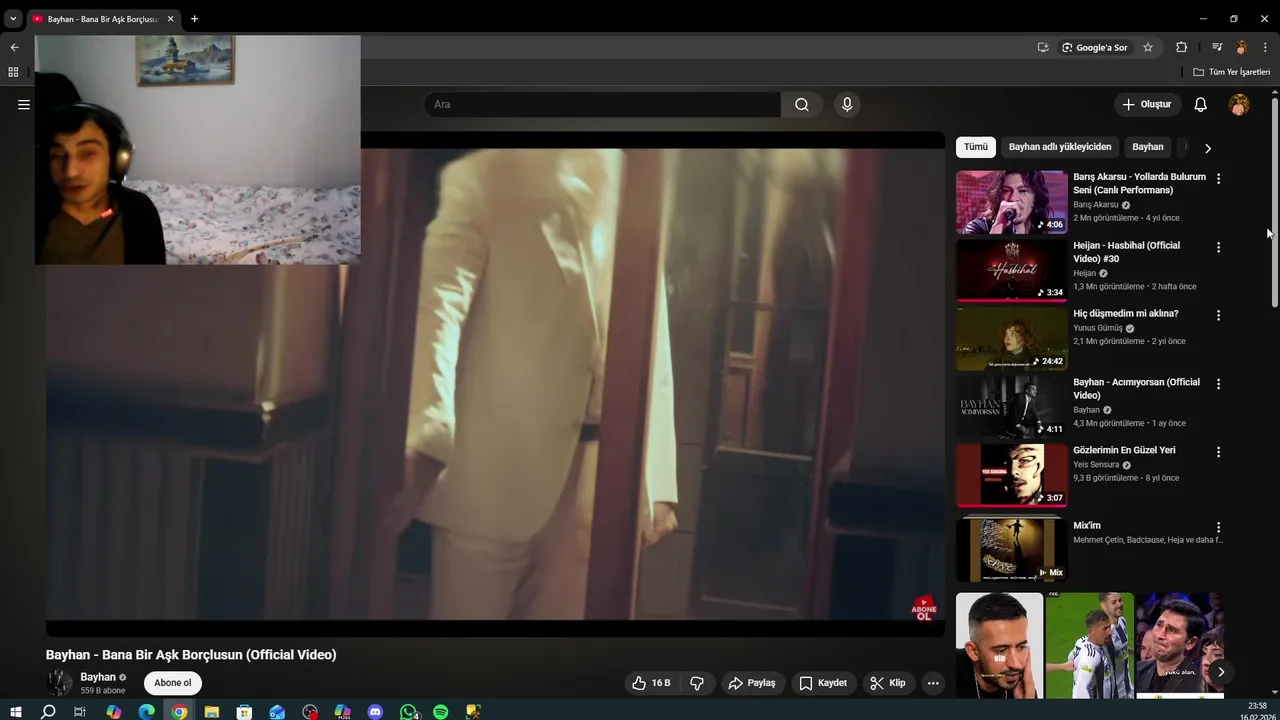Open the Chrome three-dot menu
This screenshot has width=1280, height=720.
click(1265, 47)
